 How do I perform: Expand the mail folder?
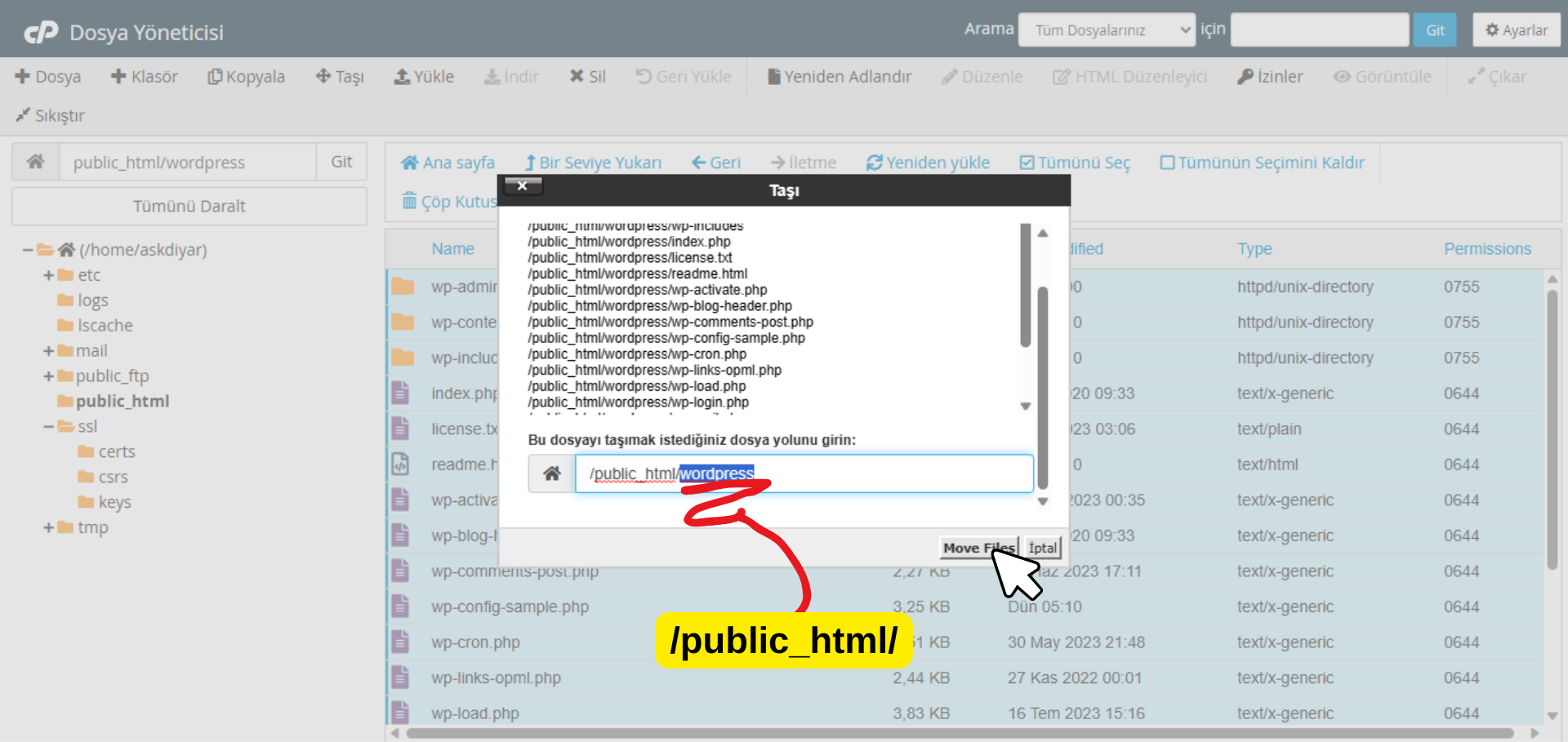(x=48, y=351)
